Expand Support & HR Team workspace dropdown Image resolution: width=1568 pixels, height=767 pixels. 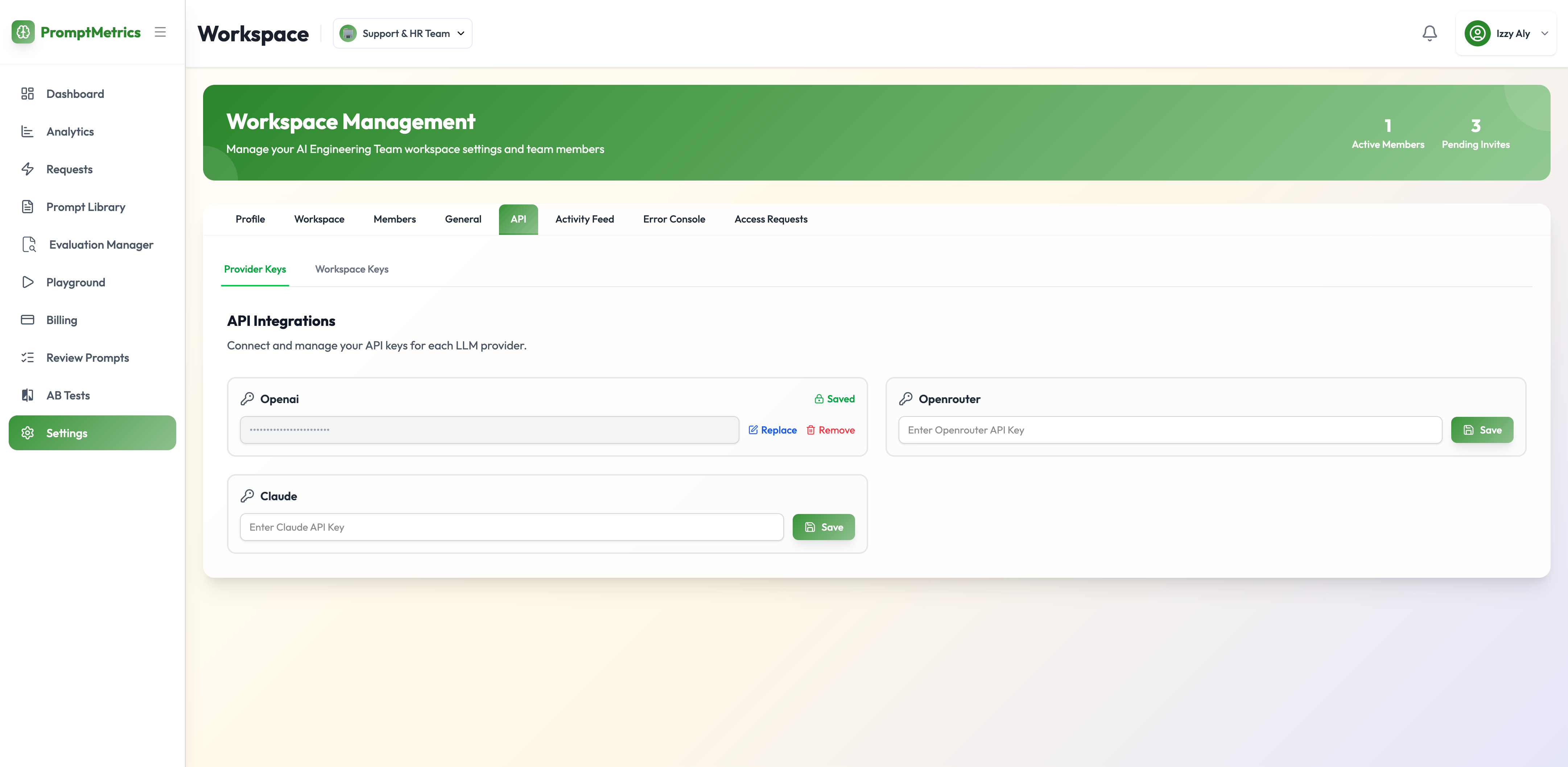403,33
